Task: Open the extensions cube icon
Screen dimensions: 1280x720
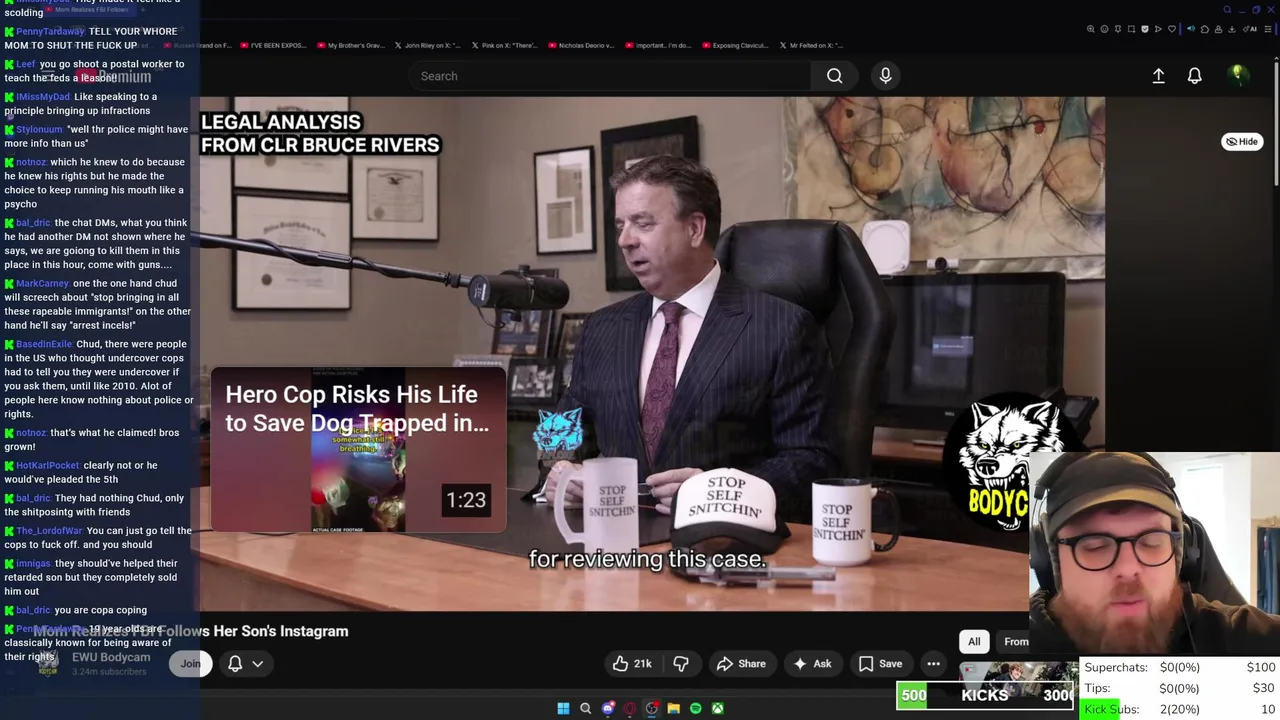Action: pos(1205,29)
